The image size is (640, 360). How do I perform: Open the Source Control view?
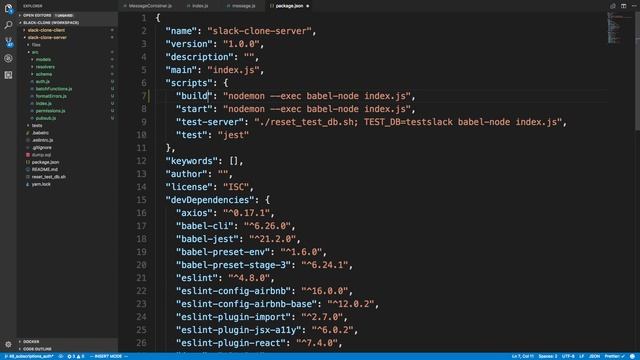(x=8, y=42)
